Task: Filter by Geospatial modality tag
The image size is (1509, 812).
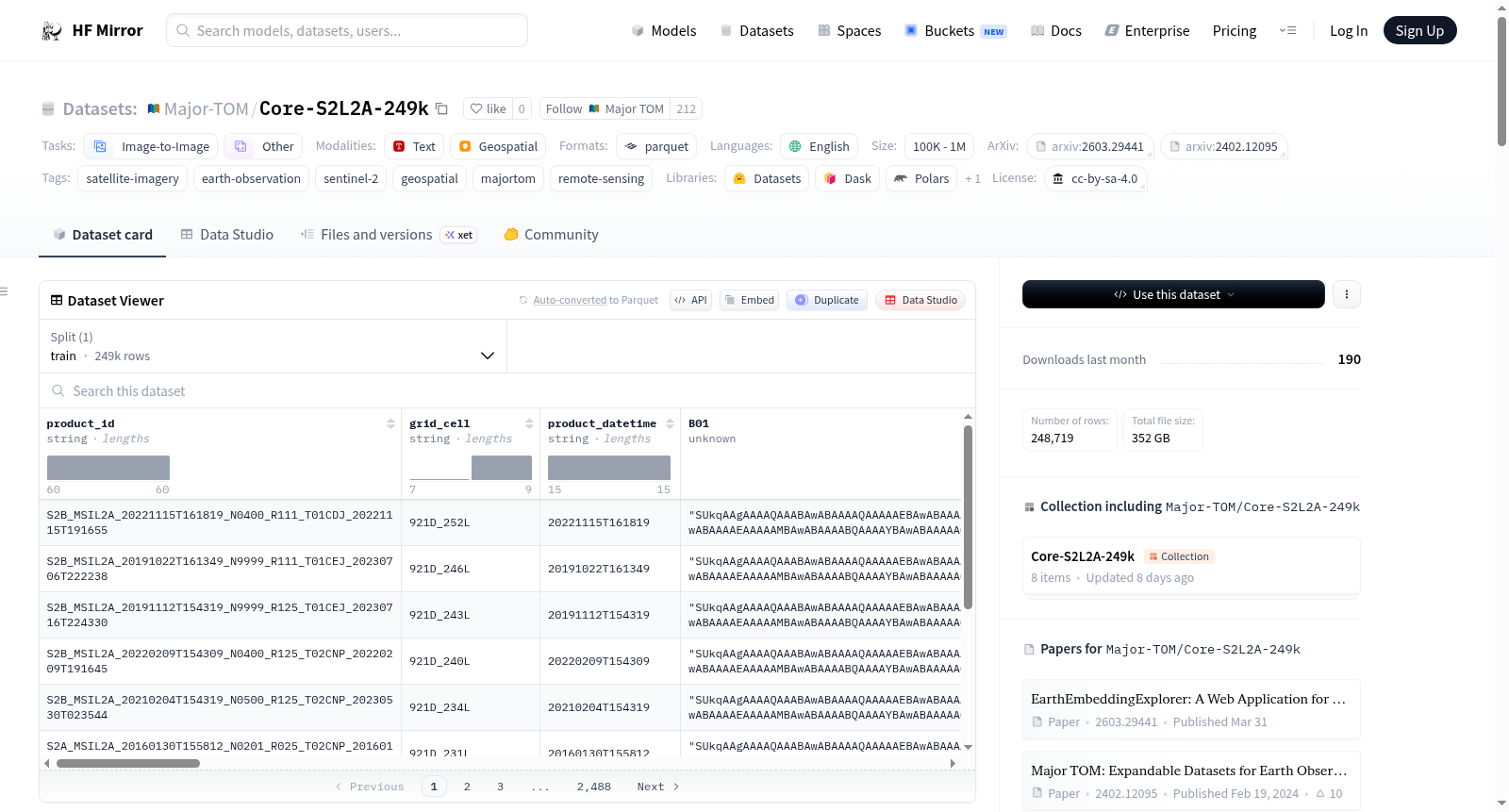Action: tap(498, 146)
